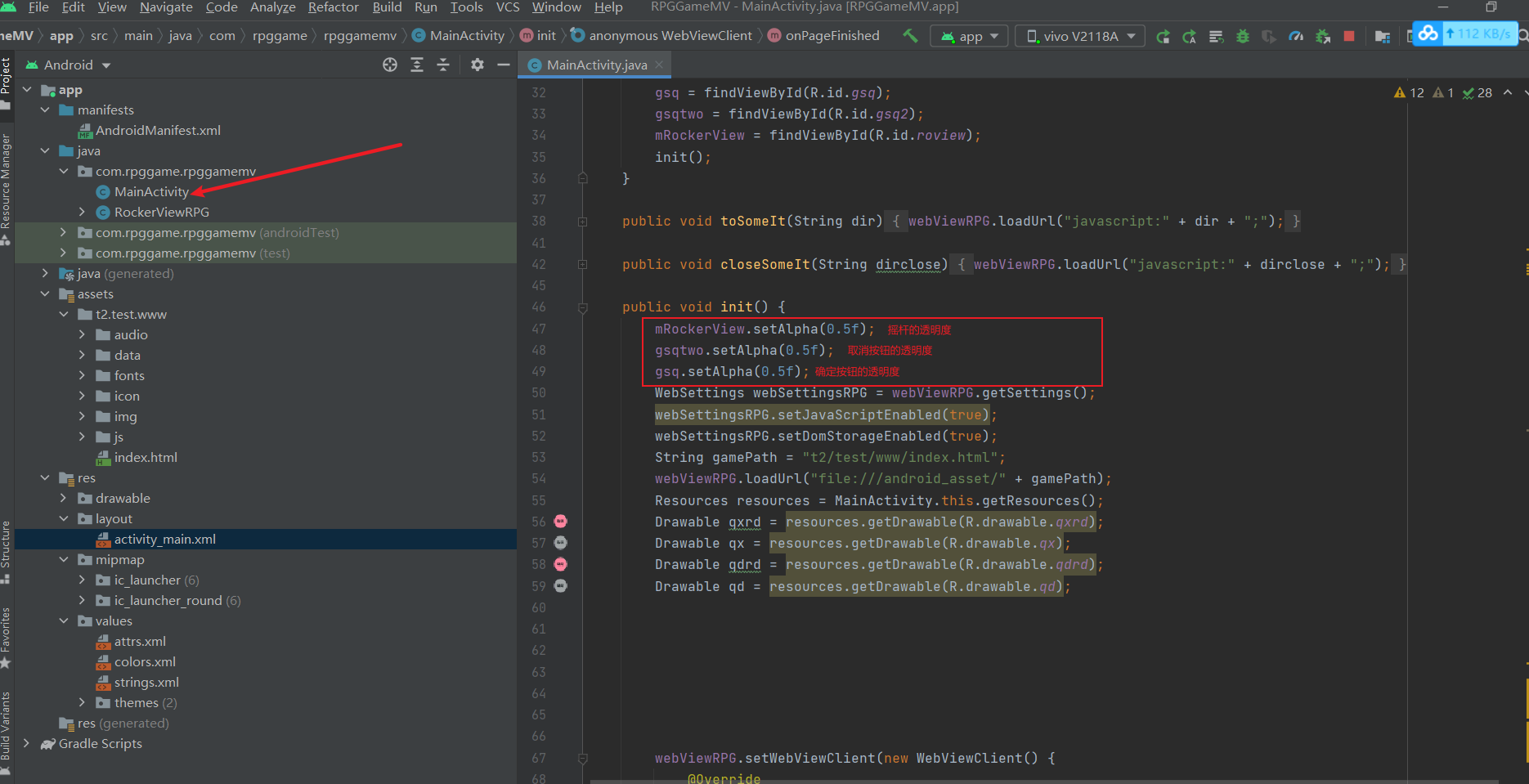Image resolution: width=1529 pixels, height=784 pixels.
Task: Click the red Stop button
Action: tap(1349, 36)
